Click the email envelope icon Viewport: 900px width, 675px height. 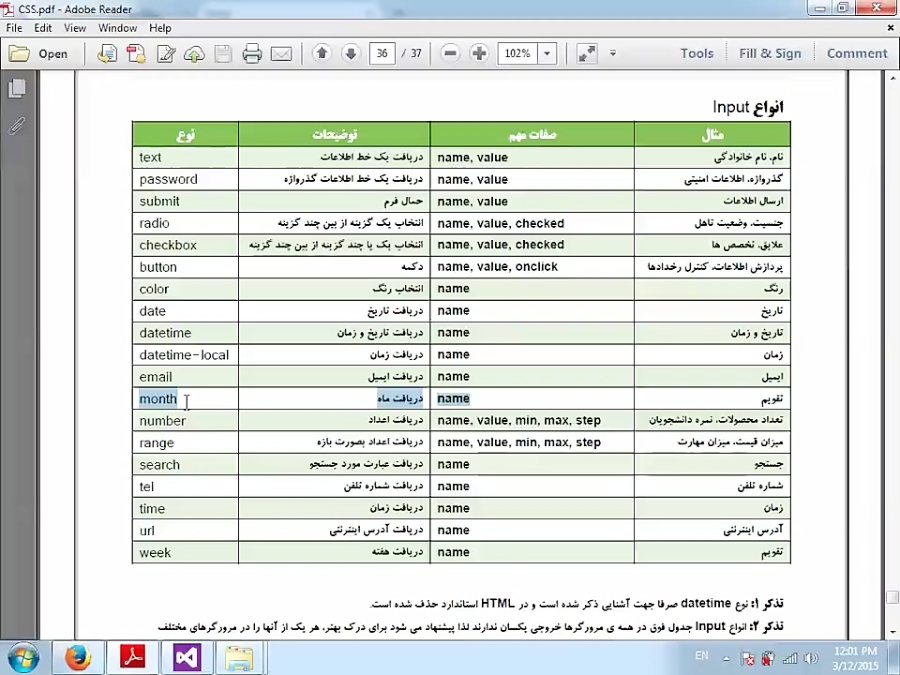tap(281, 54)
